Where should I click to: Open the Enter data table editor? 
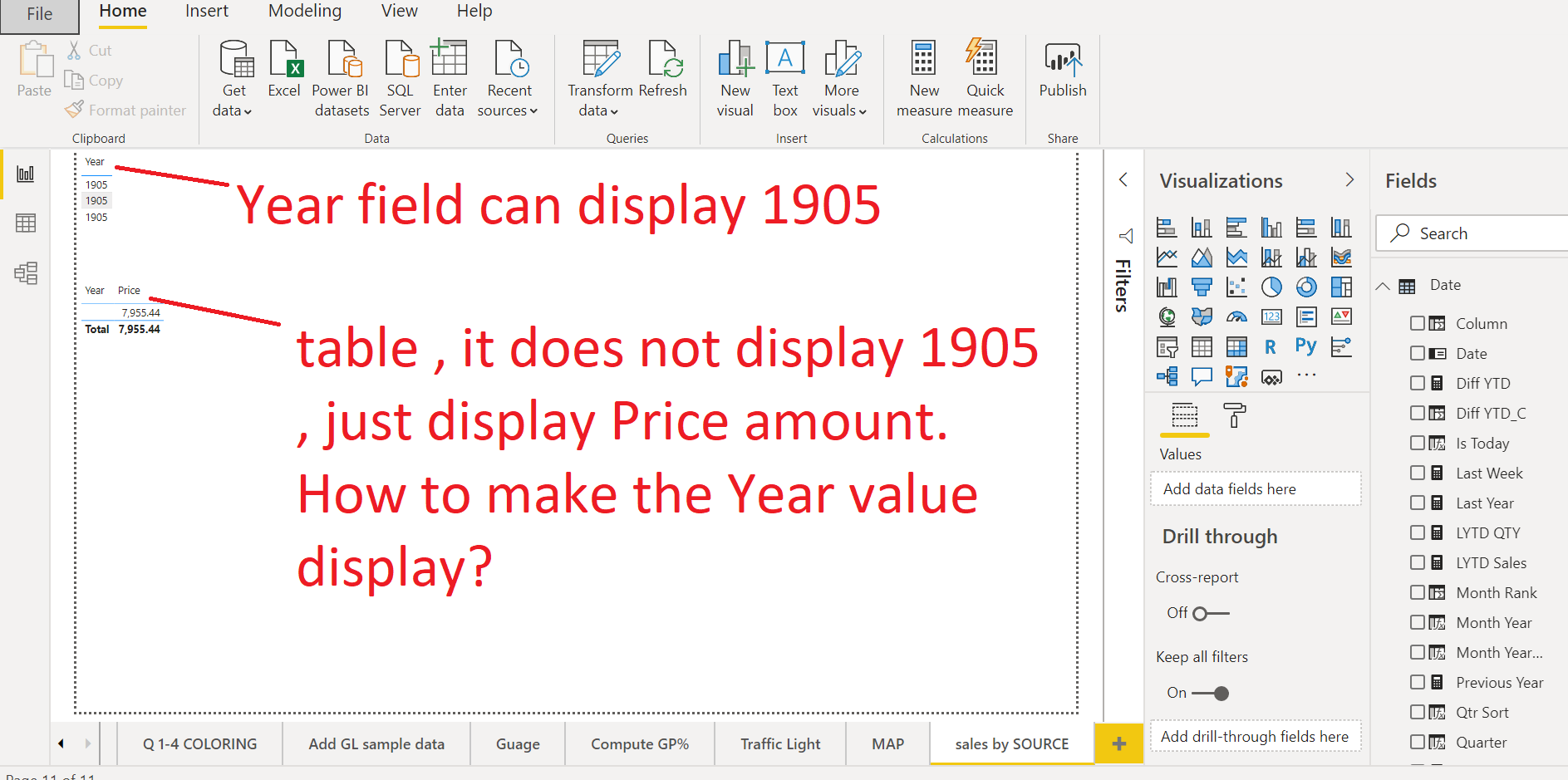(x=450, y=79)
